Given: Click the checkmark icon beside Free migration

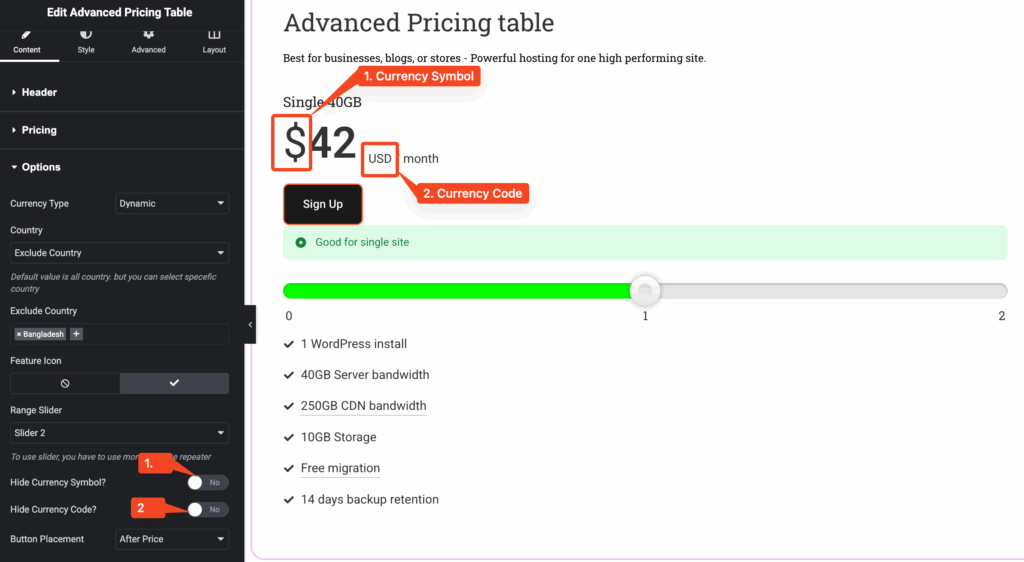Looking at the screenshot, I should (289, 468).
